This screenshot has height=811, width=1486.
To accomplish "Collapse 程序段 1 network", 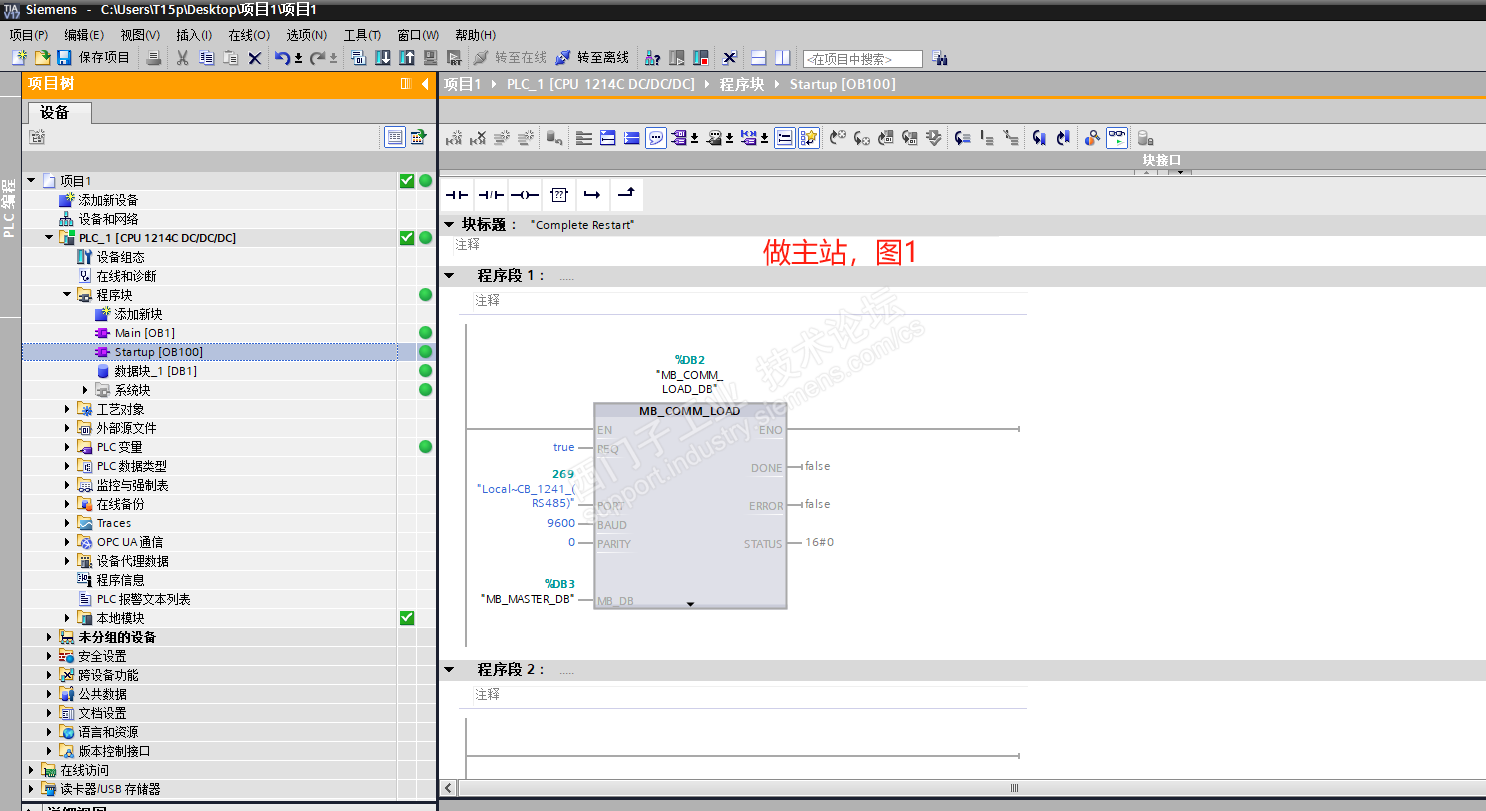I will click(449, 276).
